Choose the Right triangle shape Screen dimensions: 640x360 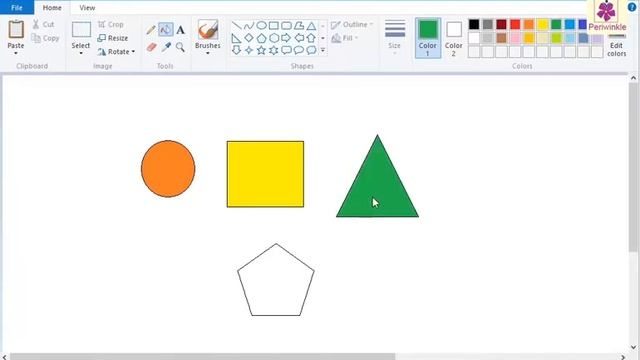coord(236,38)
